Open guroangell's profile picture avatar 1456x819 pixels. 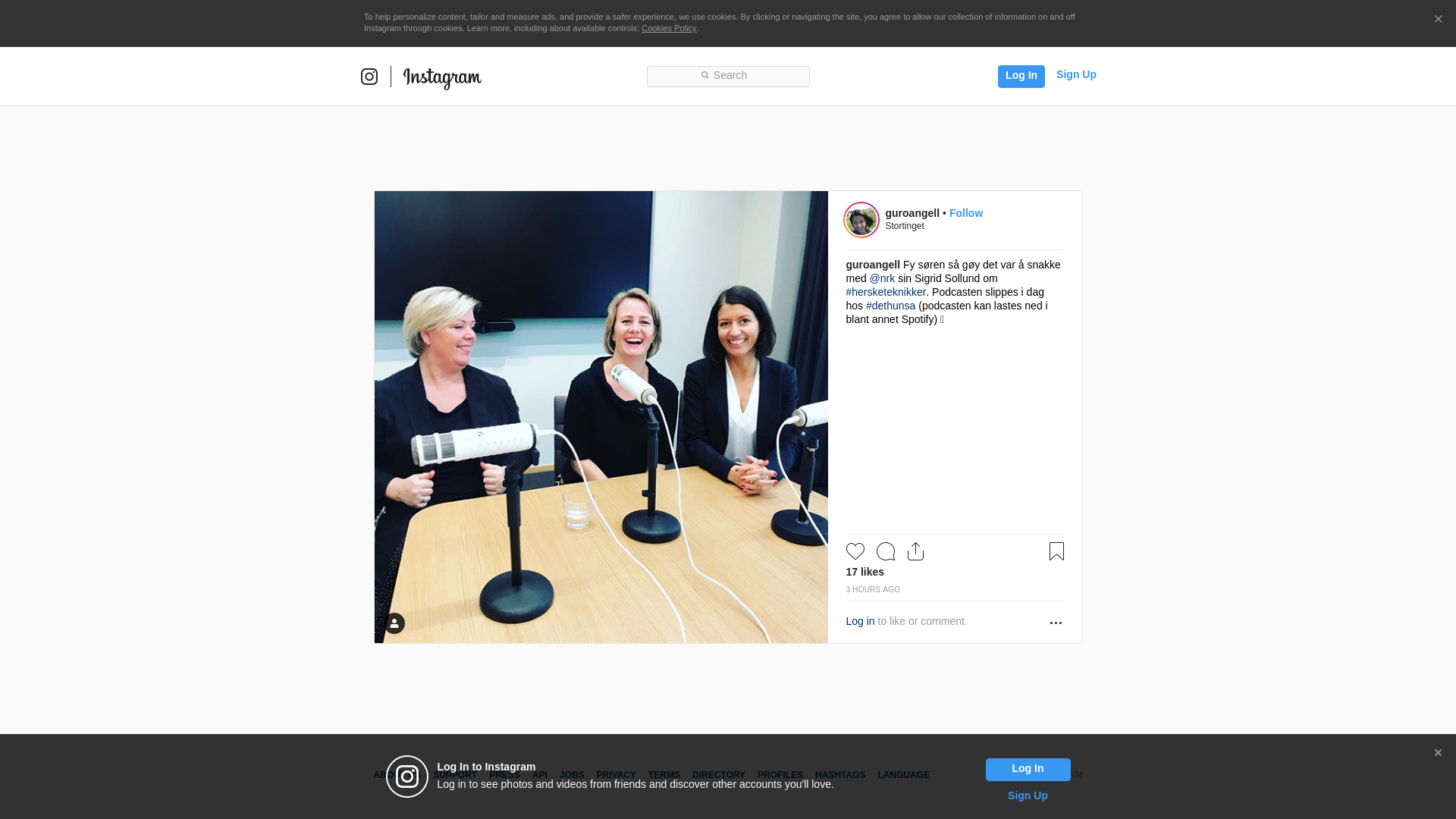(x=861, y=220)
